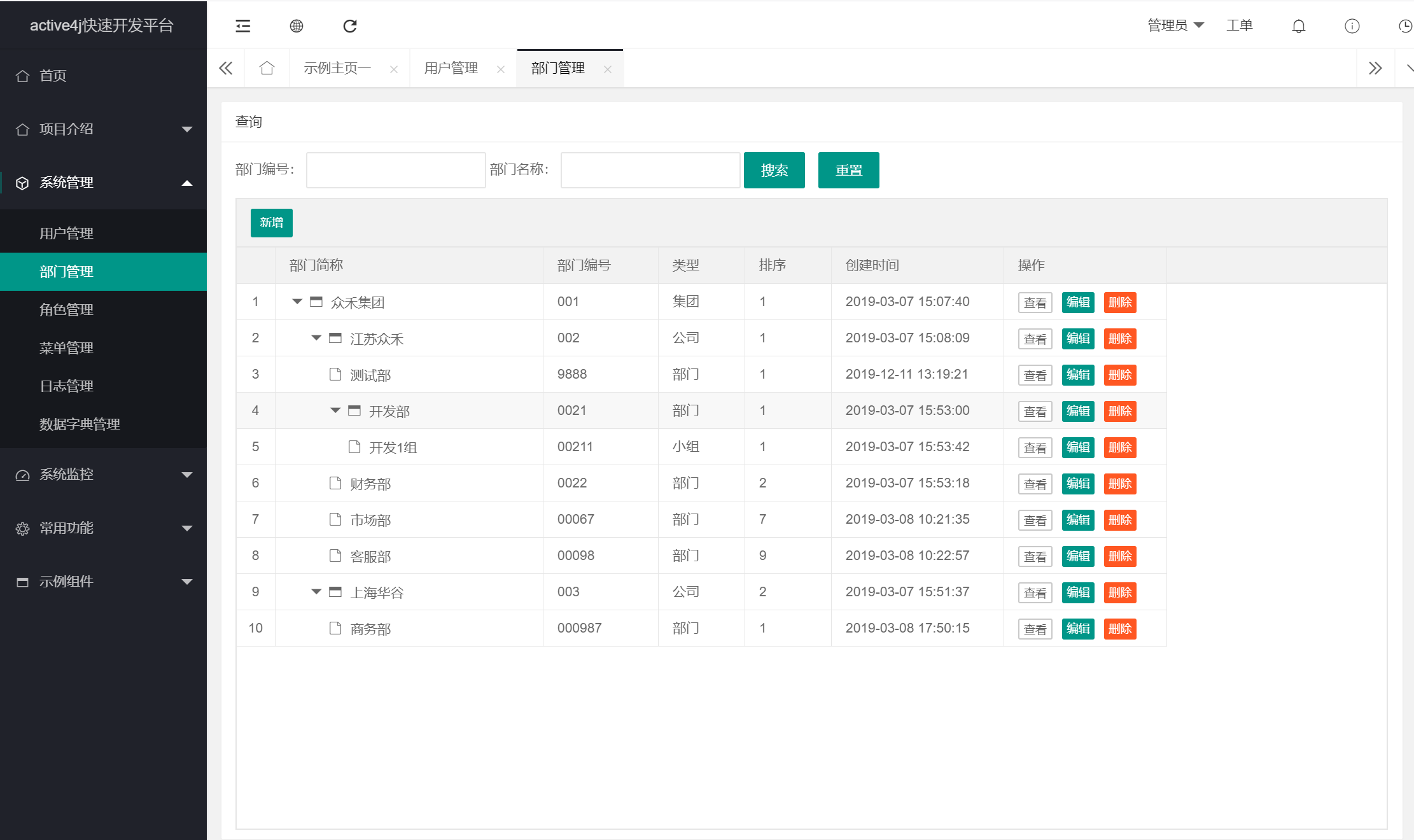Screen dimensions: 1414x840
Task: Click the 创建时间 column header
Action: pyautogui.click(x=918, y=265)
